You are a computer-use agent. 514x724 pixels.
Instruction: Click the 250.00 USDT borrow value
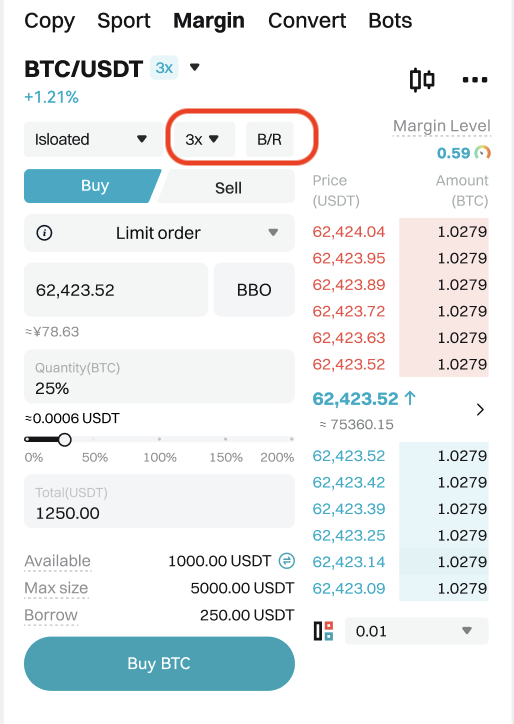(x=247, y=615)
